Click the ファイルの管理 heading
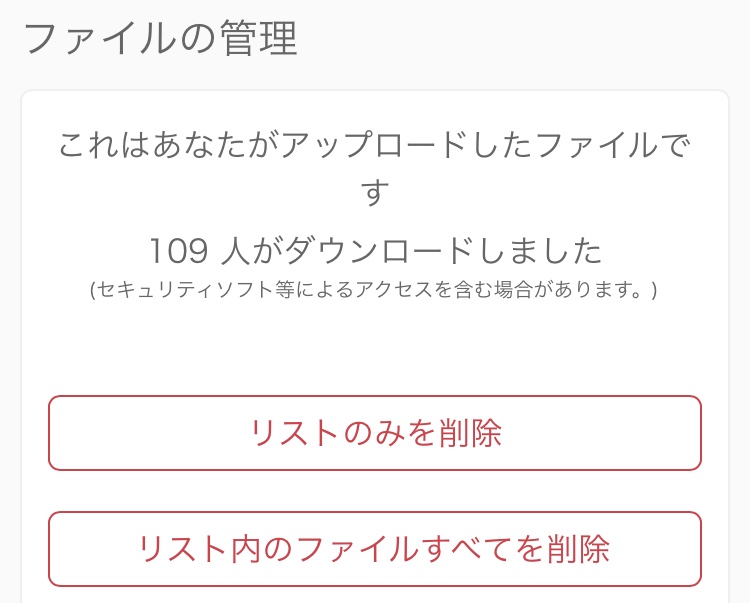The width and height of the screenshot is (750, 603). coord(160,39)
